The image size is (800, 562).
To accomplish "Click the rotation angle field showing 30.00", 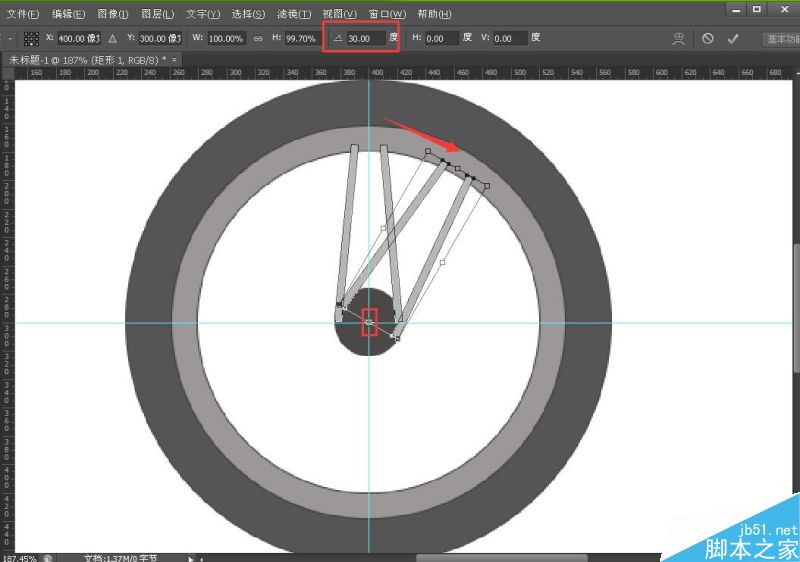I will tap(365, 38).
